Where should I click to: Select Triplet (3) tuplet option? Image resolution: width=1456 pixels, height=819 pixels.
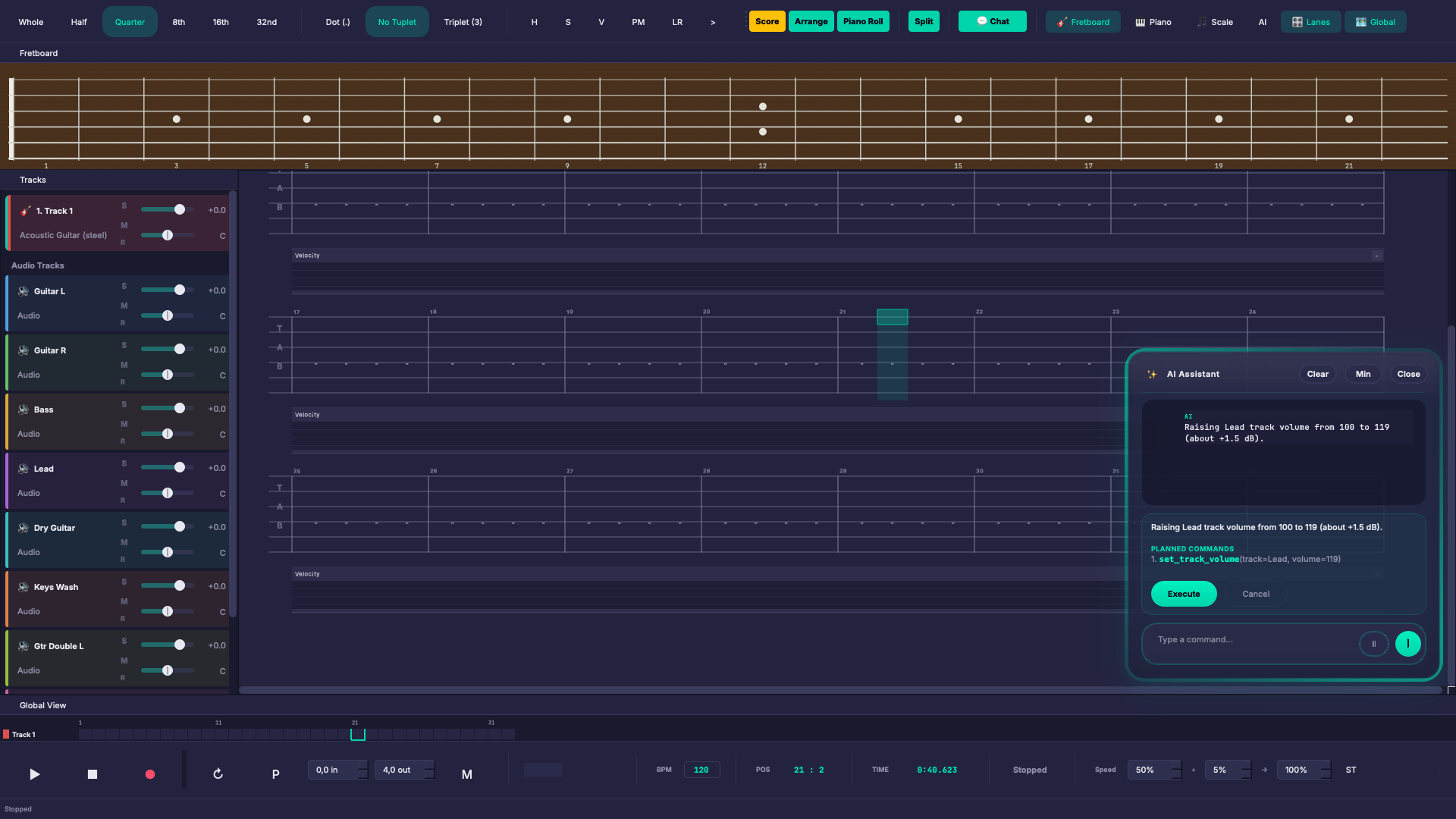pyautogui.click(x=463, y=22)
